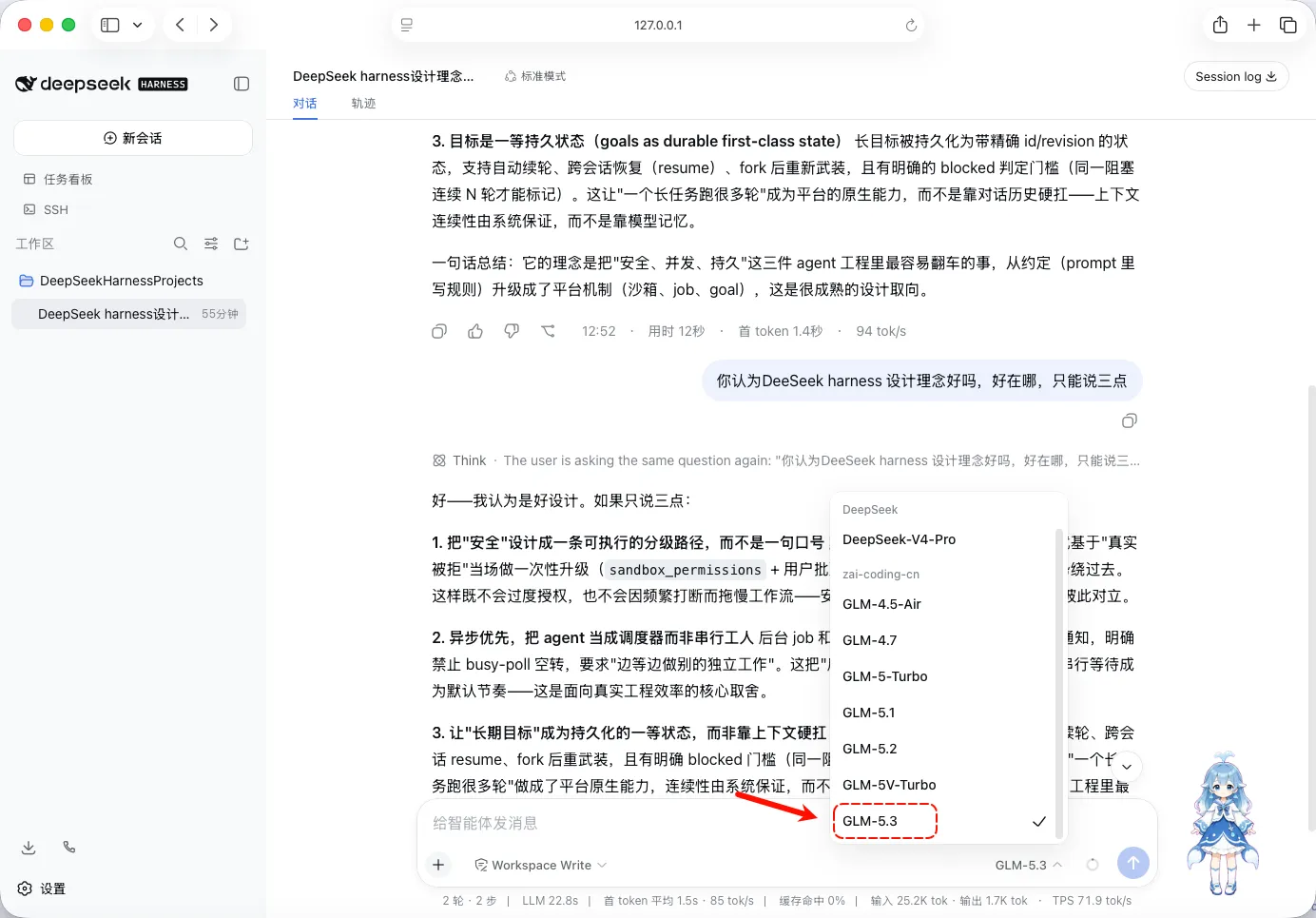Click the user message bubble 你认为DeeSeek harness
This screenshot has width=1316, height=918.
[x=921, y=381]
